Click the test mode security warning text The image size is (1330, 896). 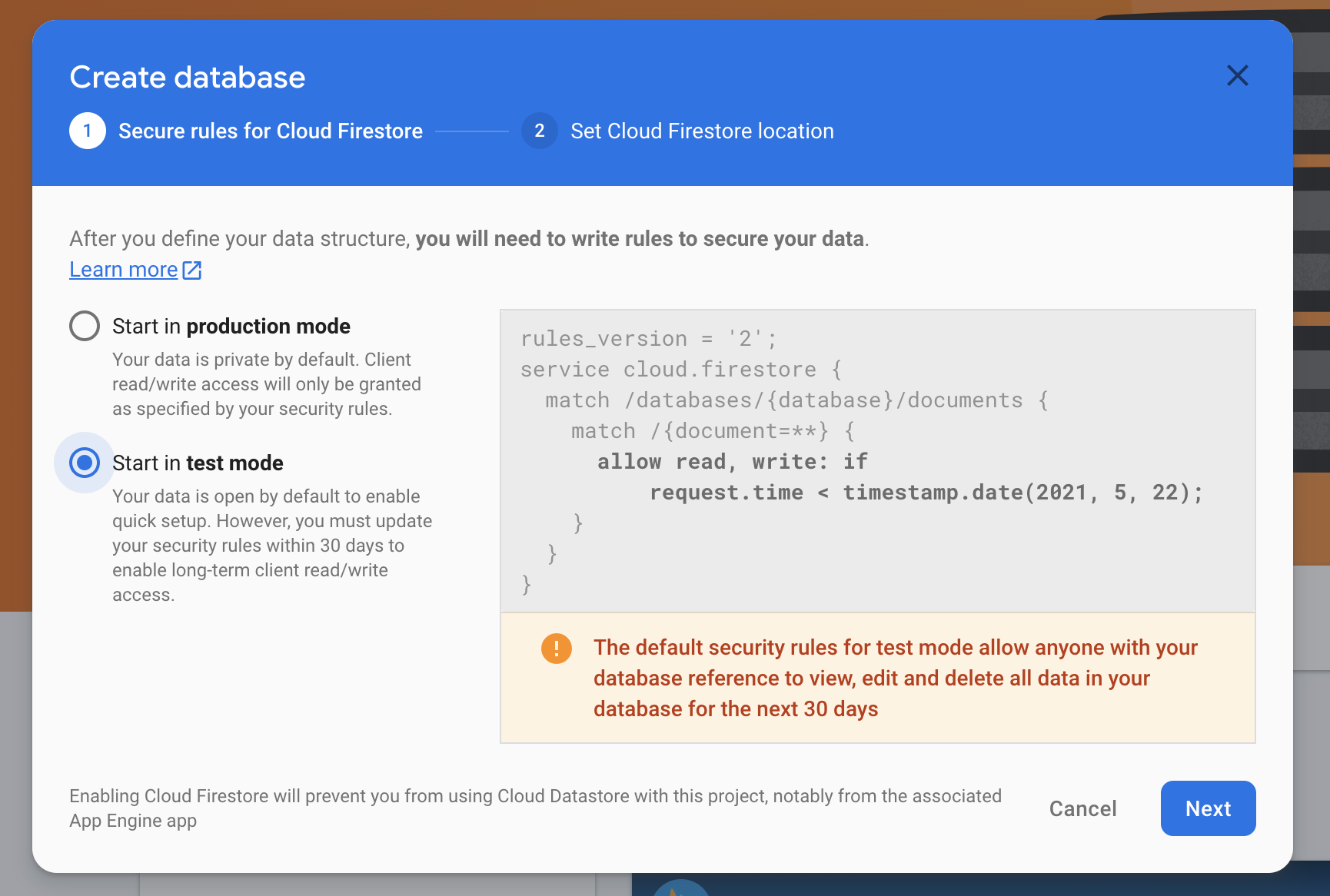896,678
